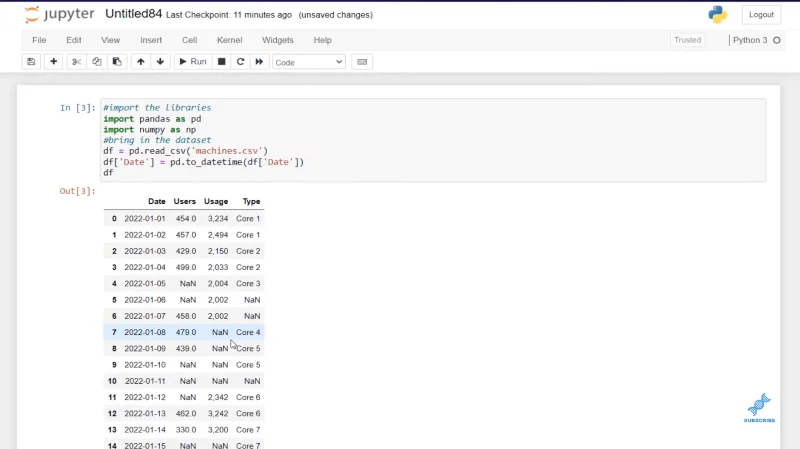Image resolution: width=800 pixels, height=449 pixels.
Task: Click the row index 7
Action: point(114,332)
